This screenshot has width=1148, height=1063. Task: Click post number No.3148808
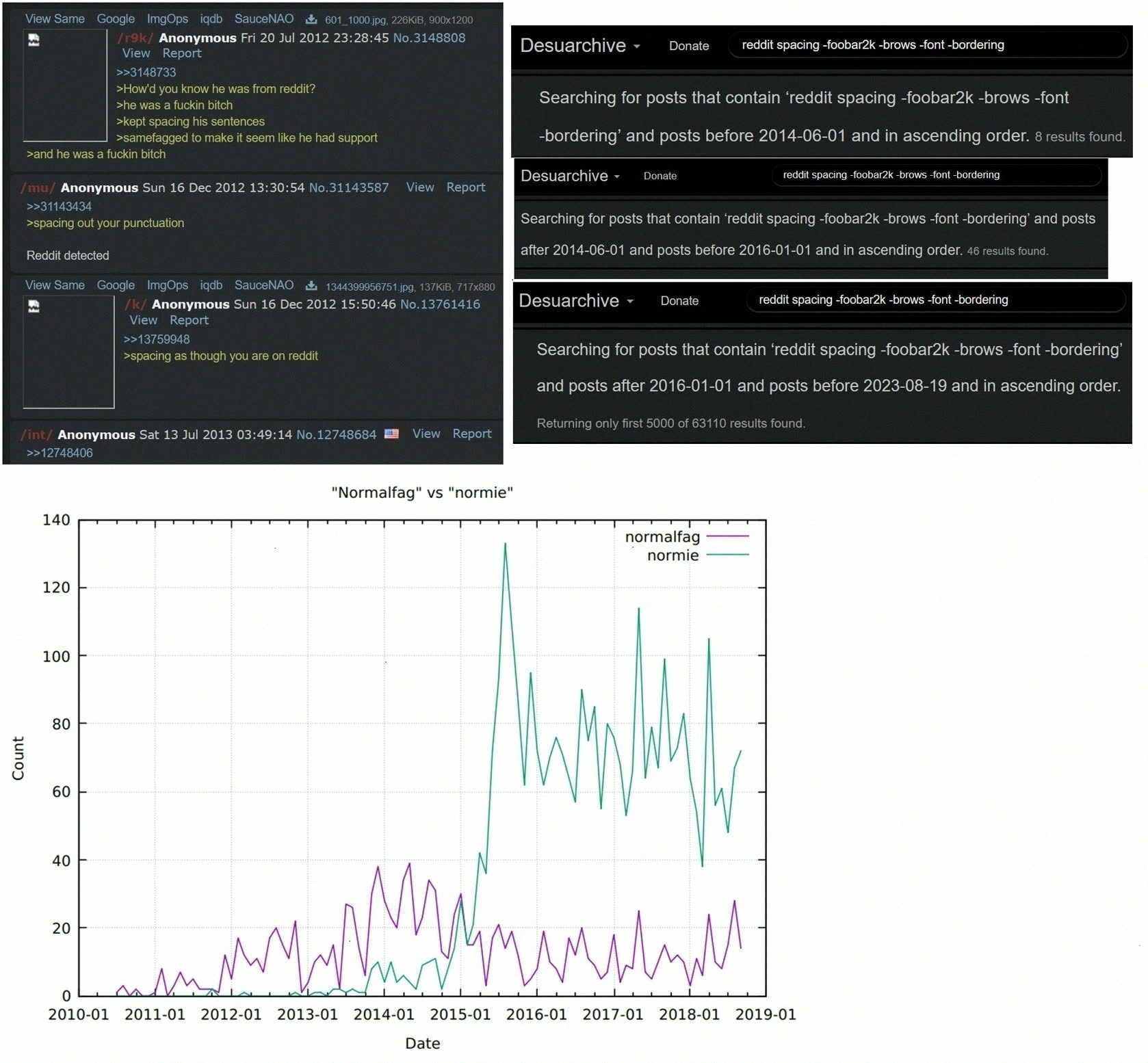429,38
